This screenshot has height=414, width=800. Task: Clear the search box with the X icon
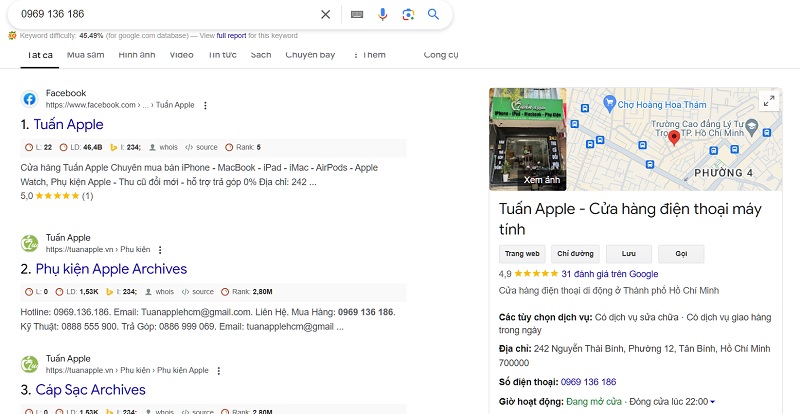point(326,14)
